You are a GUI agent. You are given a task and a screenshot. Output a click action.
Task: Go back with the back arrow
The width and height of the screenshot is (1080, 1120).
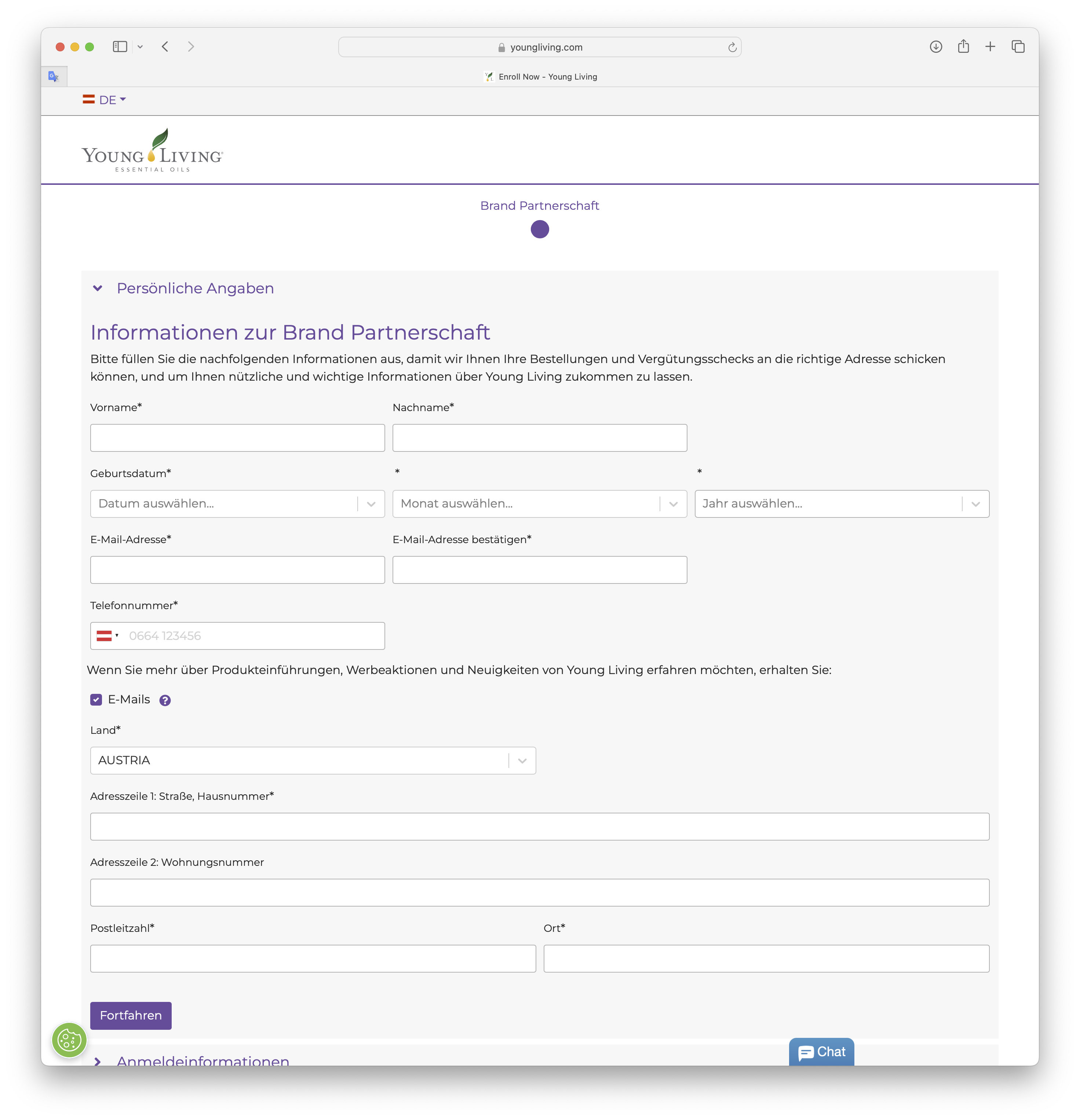tap(165, 47)
